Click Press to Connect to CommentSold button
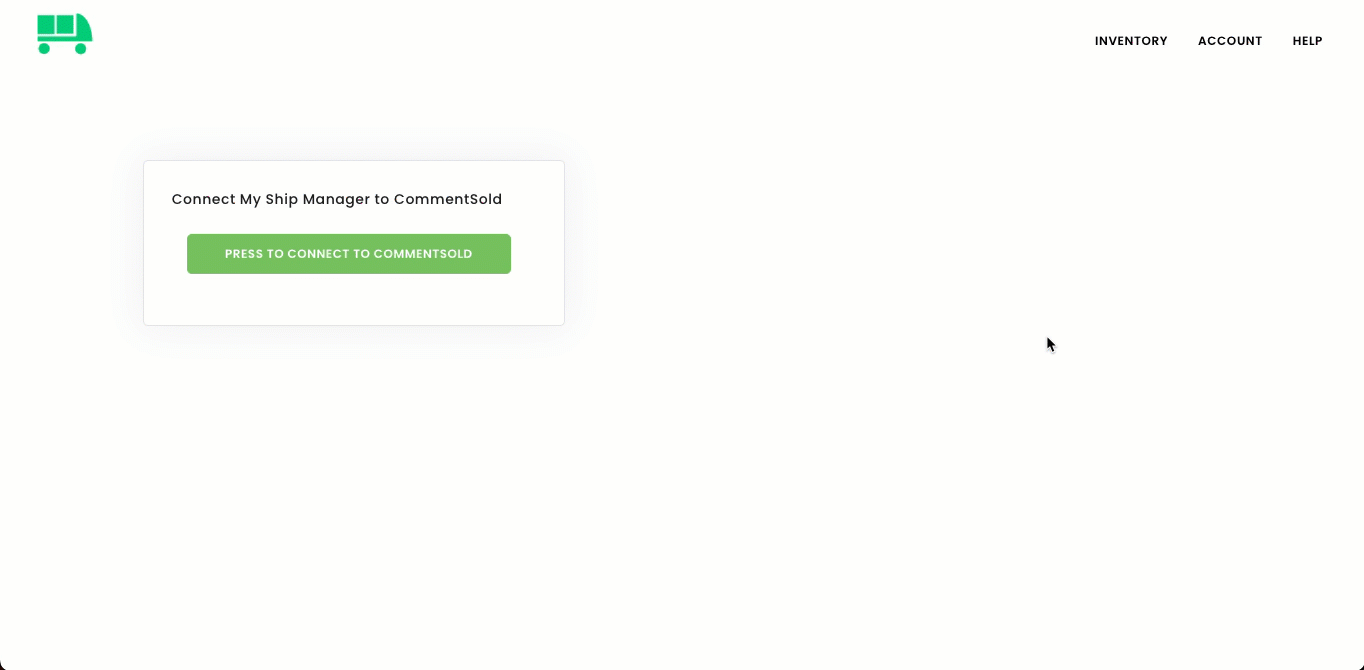The image size is (1364, 670). tap(349, 254)
